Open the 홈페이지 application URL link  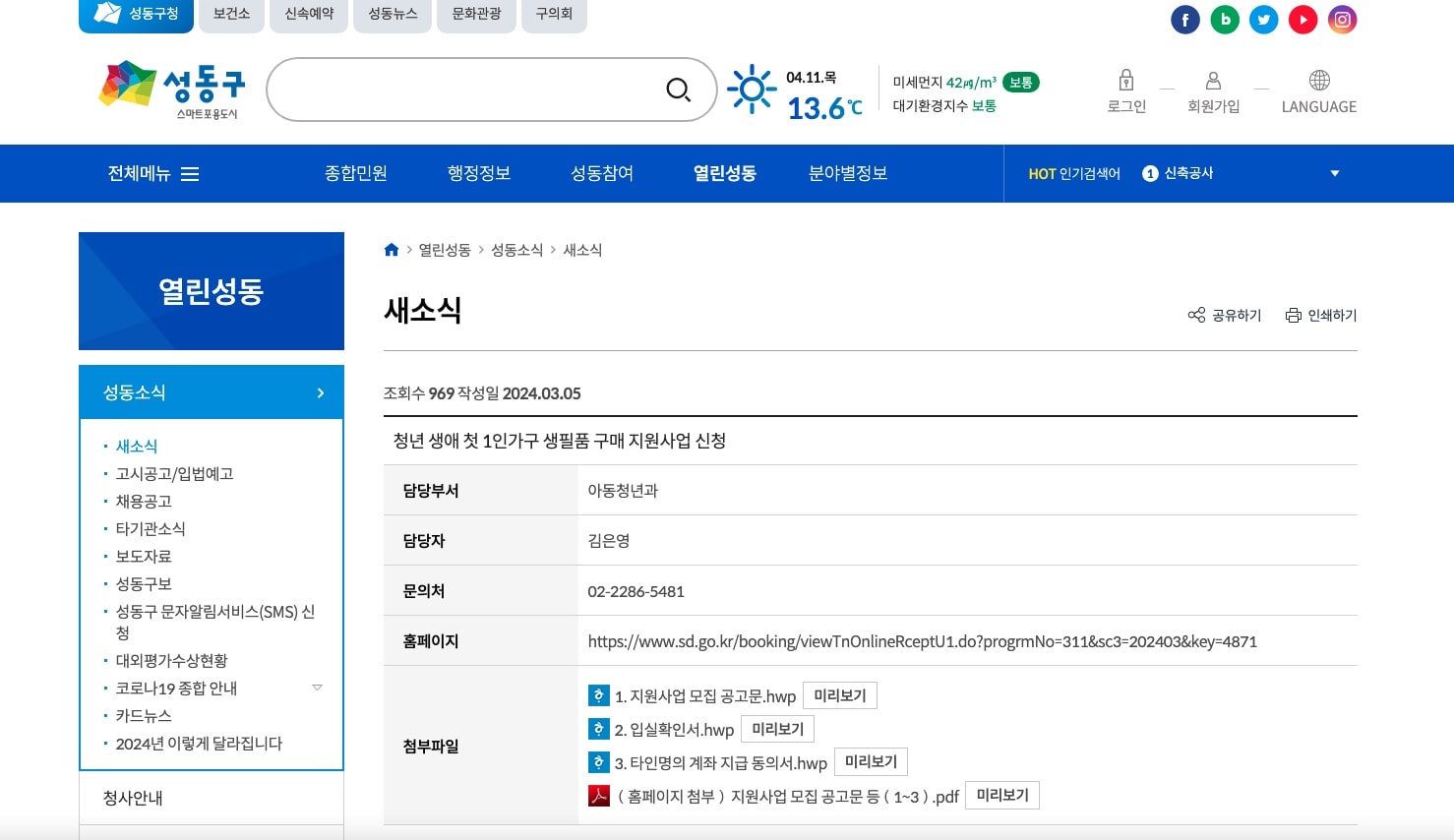922,640
